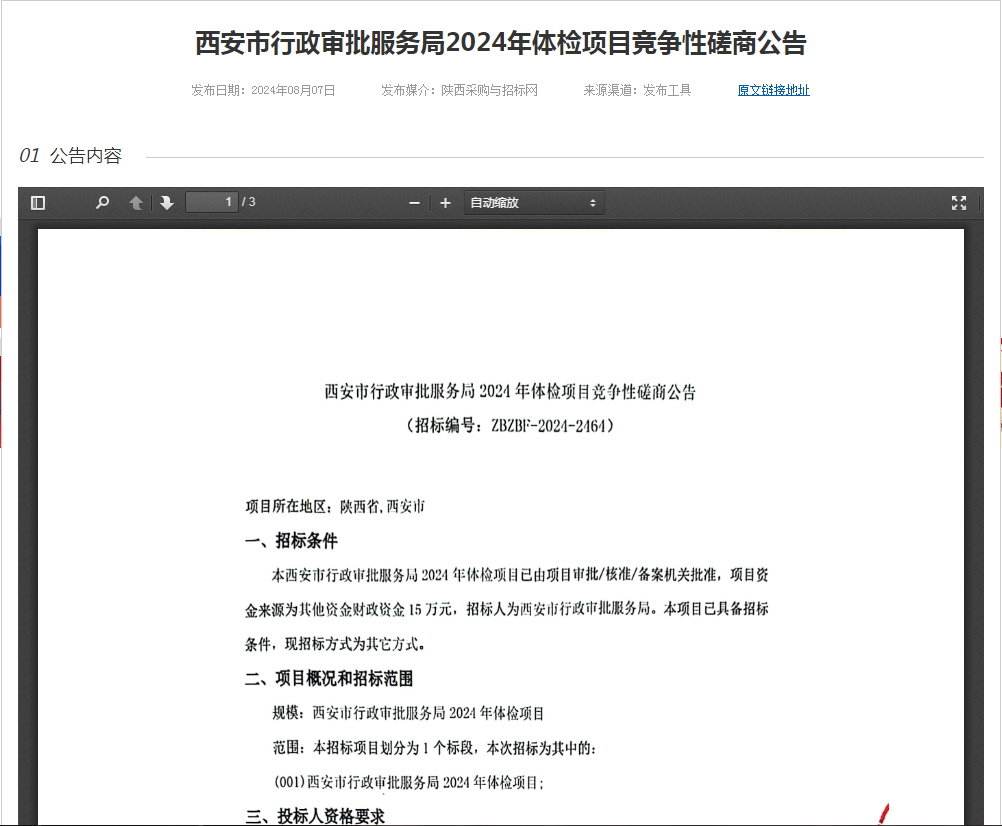Open the 自动缩放 zoom dropdown
The height and width of the screenshot is (826, 1002).
[534, 203]
